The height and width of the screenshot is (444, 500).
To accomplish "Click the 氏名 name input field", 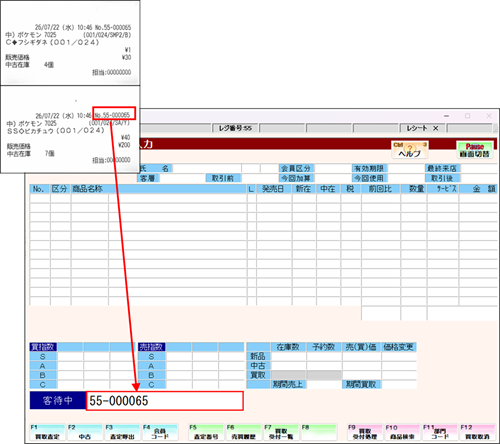I will tap(207, 168).
